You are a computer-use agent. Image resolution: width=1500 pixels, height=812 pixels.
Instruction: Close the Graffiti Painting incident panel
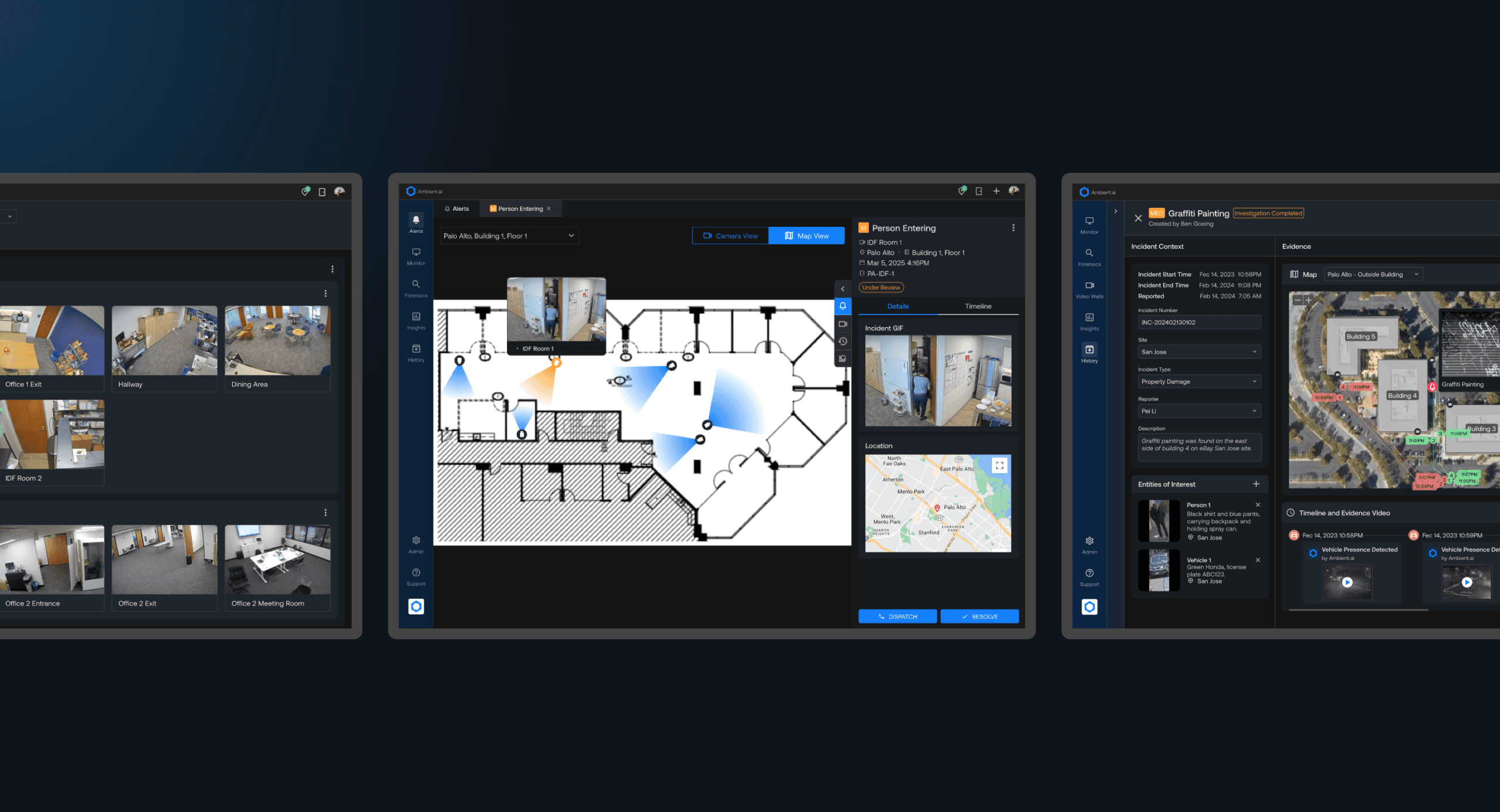click(1138, 218)
